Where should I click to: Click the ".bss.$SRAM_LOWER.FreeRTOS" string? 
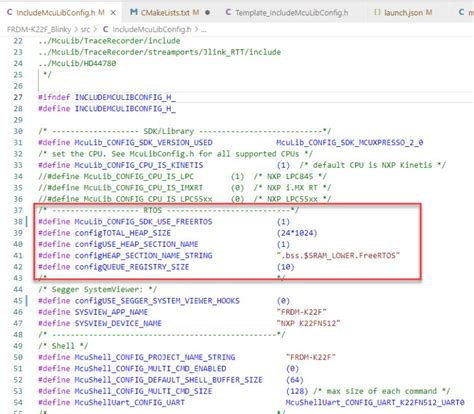pos(338,256)
